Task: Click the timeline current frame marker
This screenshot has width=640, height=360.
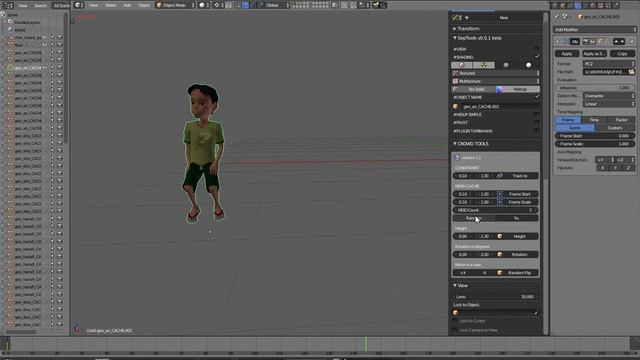Action: click(366, 344)
